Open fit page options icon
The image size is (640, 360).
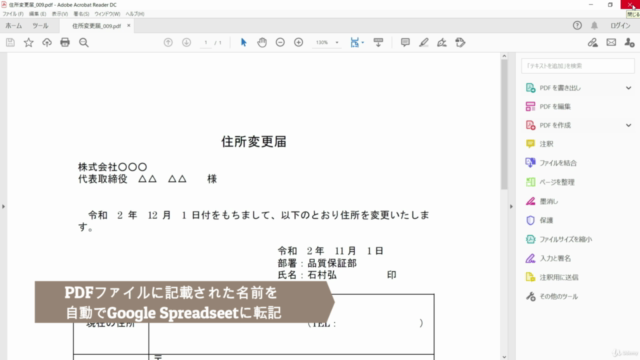coord(356,42)
